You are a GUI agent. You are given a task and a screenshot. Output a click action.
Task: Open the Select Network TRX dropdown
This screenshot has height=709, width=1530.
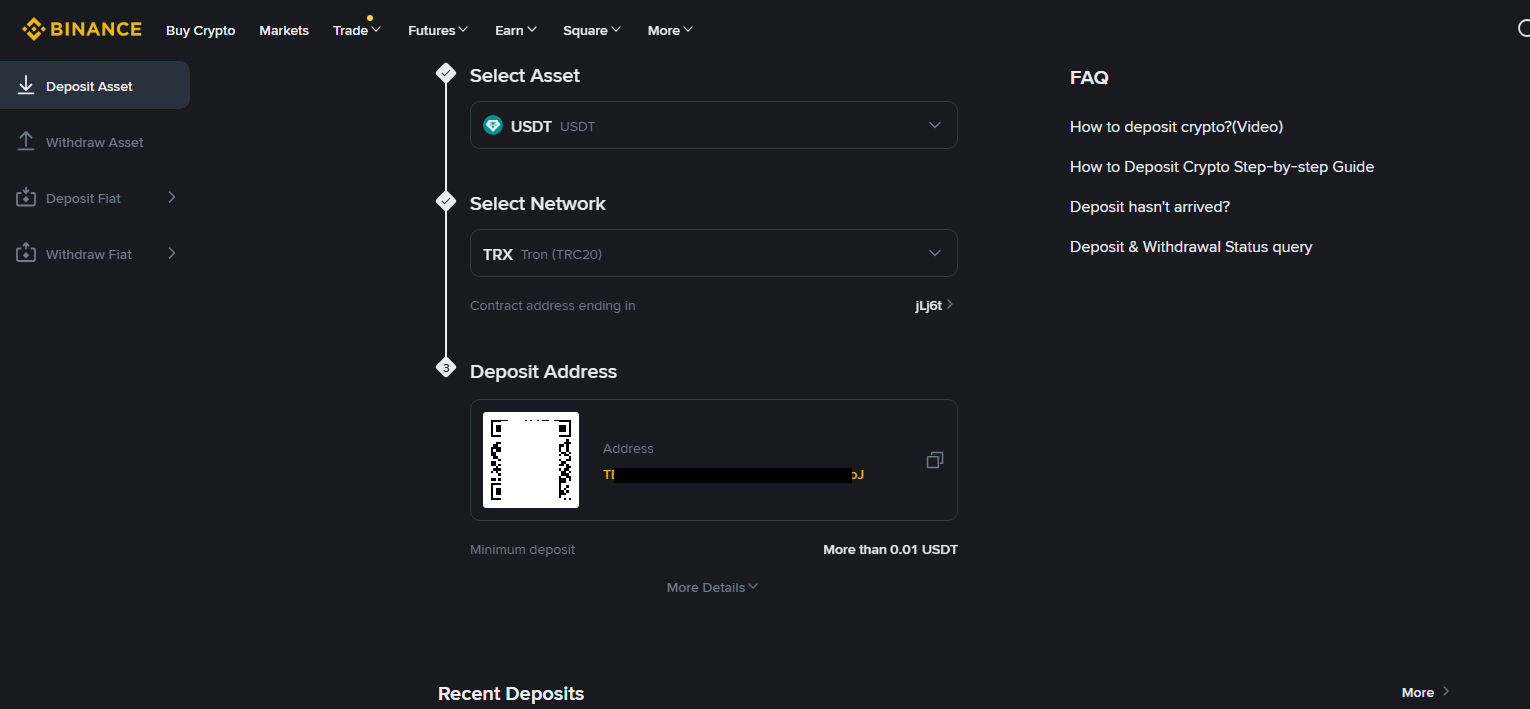click(714, 253)
